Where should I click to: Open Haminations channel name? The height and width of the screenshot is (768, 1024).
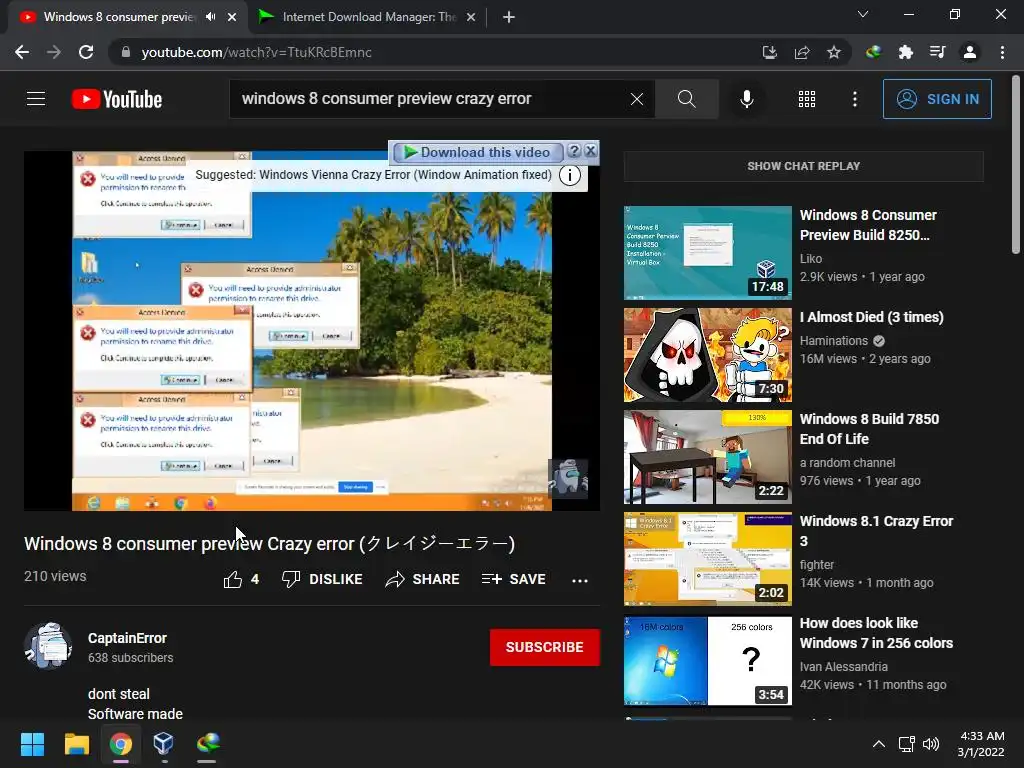(x=834, y=341)
